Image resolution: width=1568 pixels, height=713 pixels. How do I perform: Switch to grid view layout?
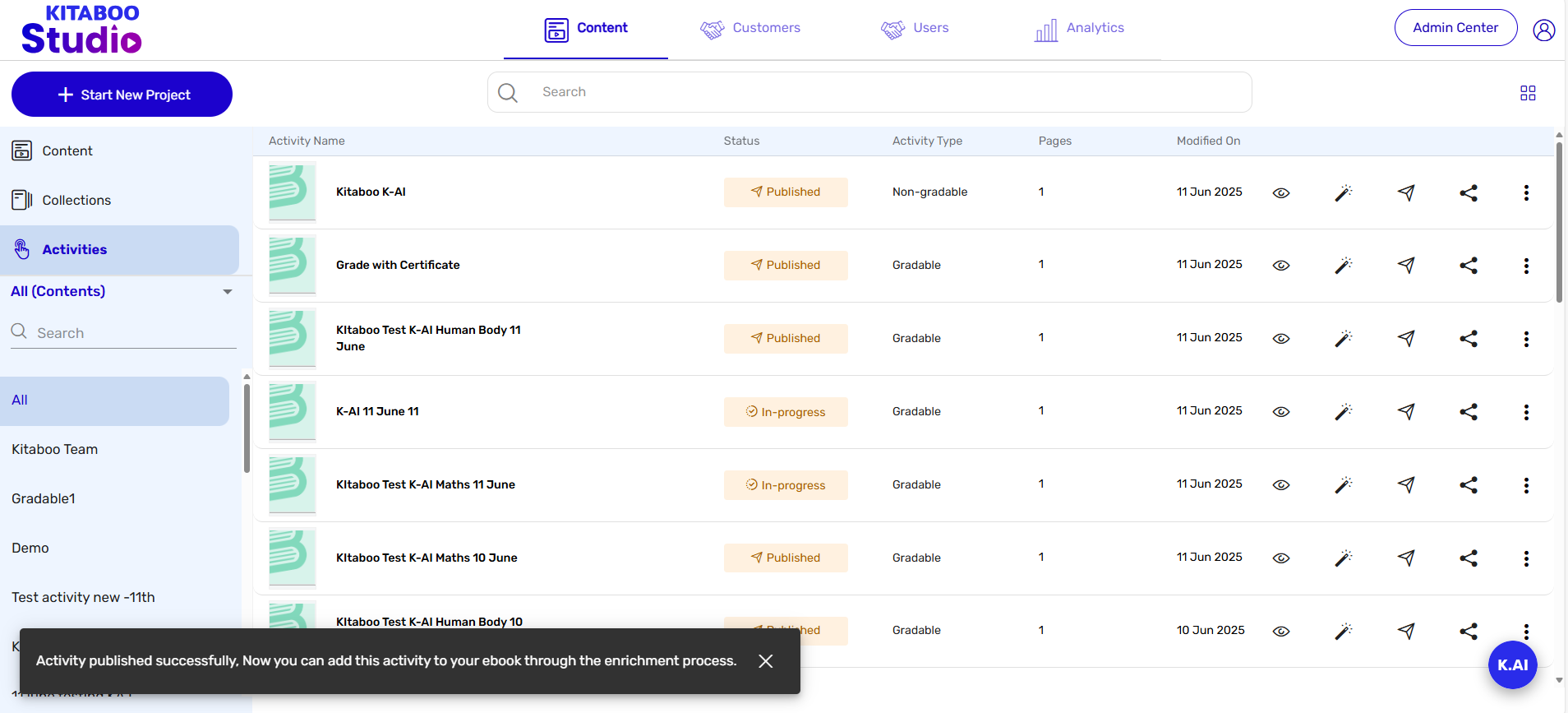(1528, 93)
